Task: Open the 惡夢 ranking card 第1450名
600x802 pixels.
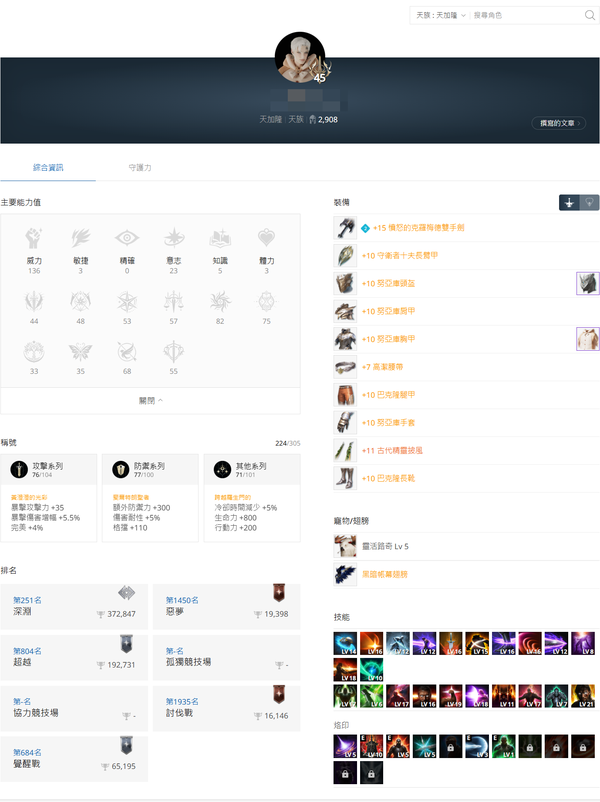Action: click(x=227, y=607)
